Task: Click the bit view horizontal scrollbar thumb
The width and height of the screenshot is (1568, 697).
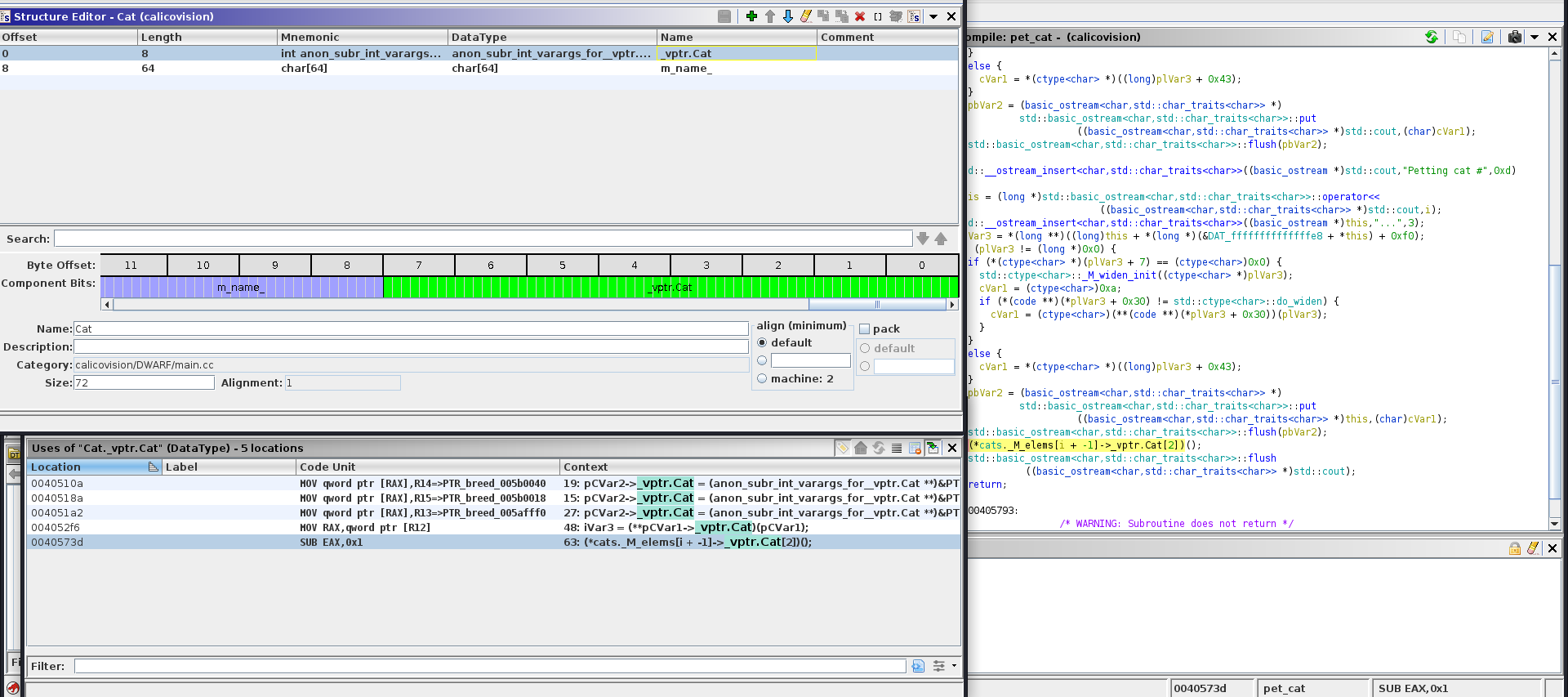Action: click(x=877, y=305)
